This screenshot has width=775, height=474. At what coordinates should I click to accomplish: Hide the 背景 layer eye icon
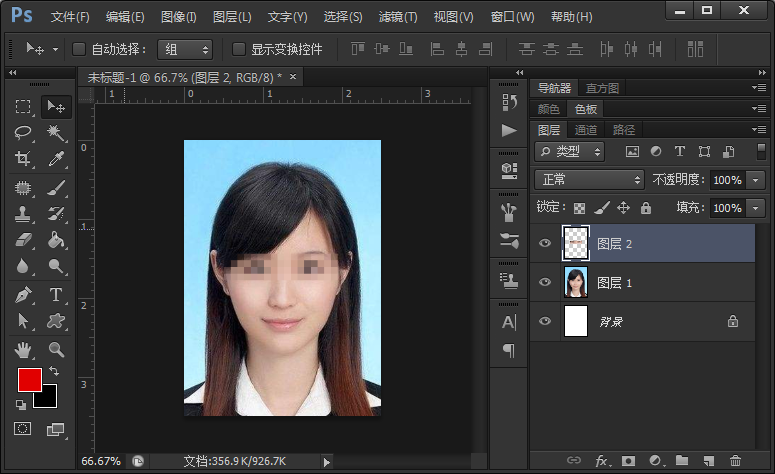(545, 321)
